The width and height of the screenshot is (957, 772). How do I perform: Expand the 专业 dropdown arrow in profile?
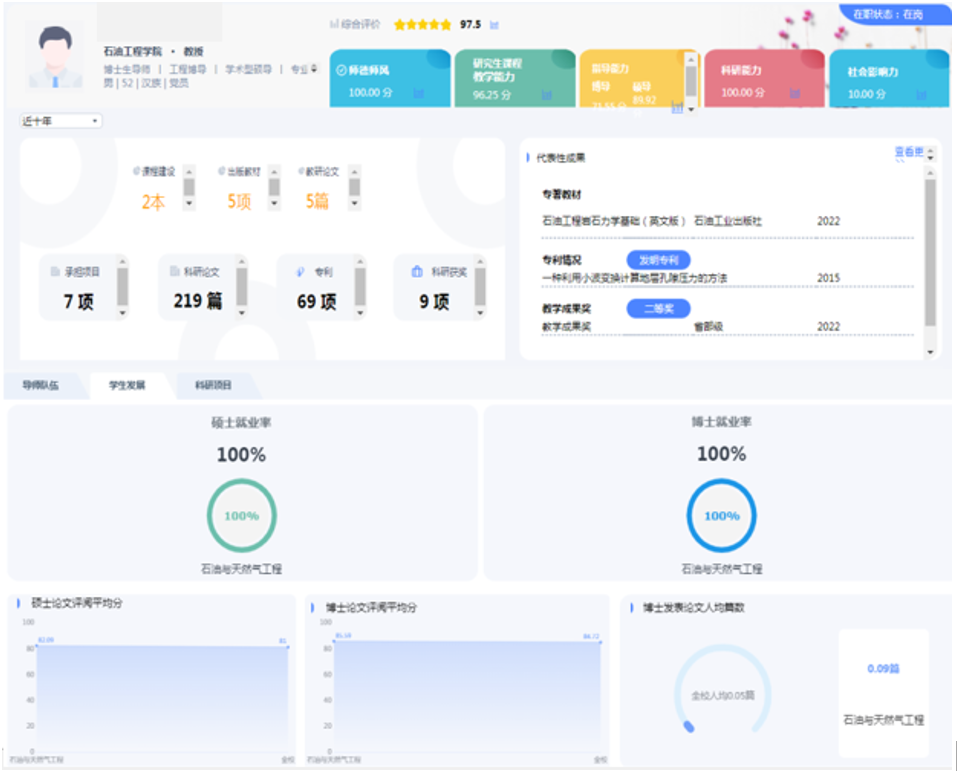pos(314,69)
